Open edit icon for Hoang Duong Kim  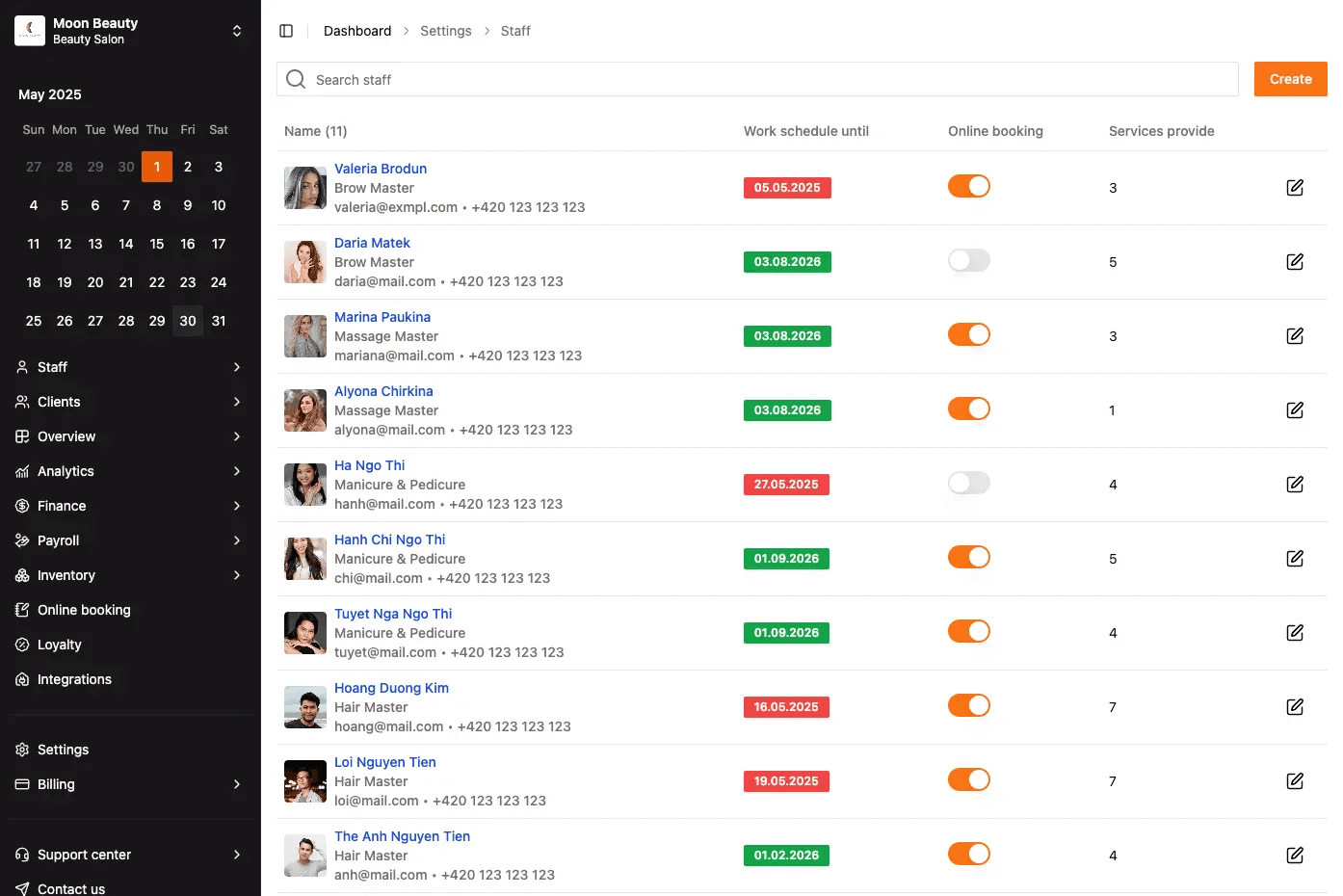click(x=1295, y=707)
